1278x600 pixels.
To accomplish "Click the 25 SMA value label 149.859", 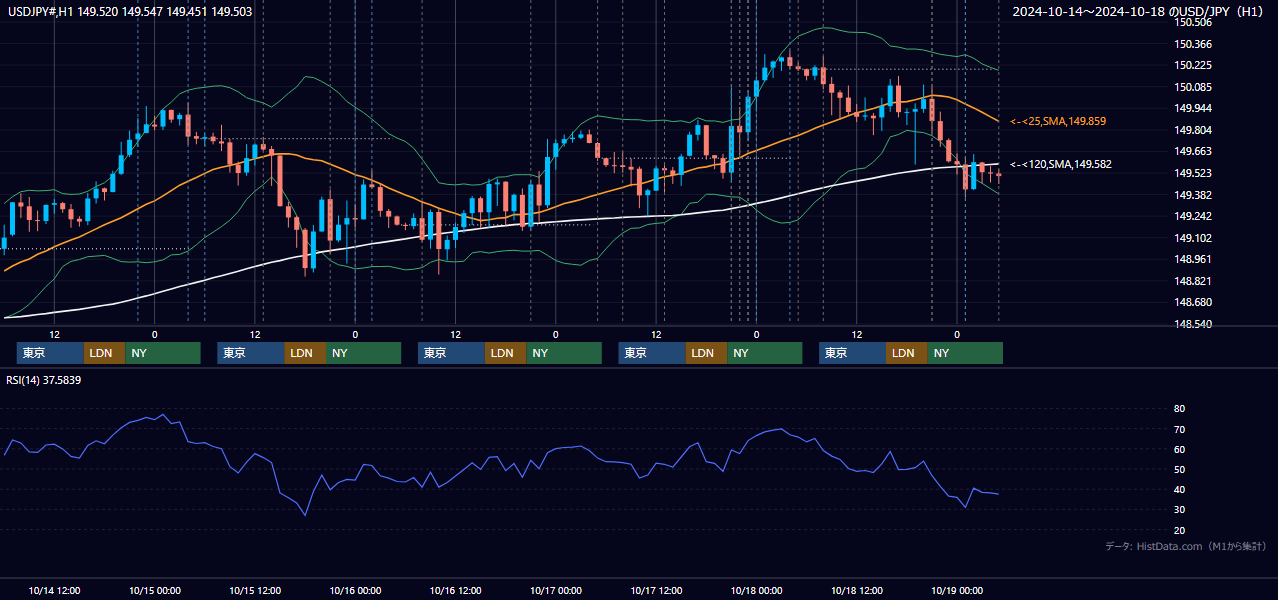I will tap(1058, 121).
